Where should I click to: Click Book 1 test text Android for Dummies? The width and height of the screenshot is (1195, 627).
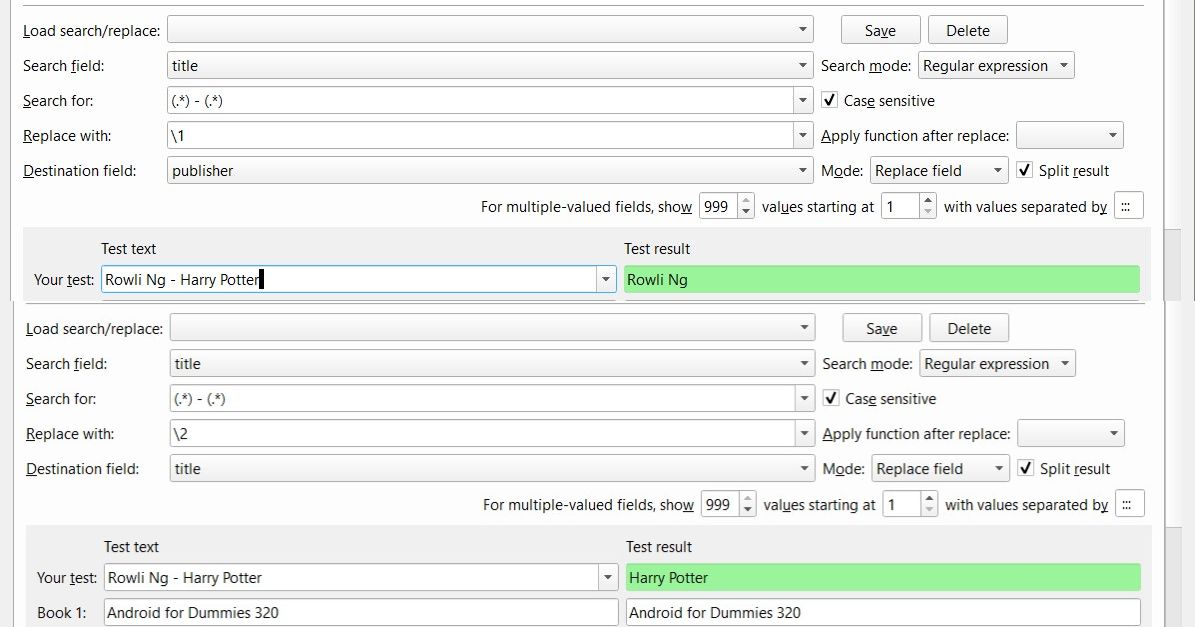(360, 612)
